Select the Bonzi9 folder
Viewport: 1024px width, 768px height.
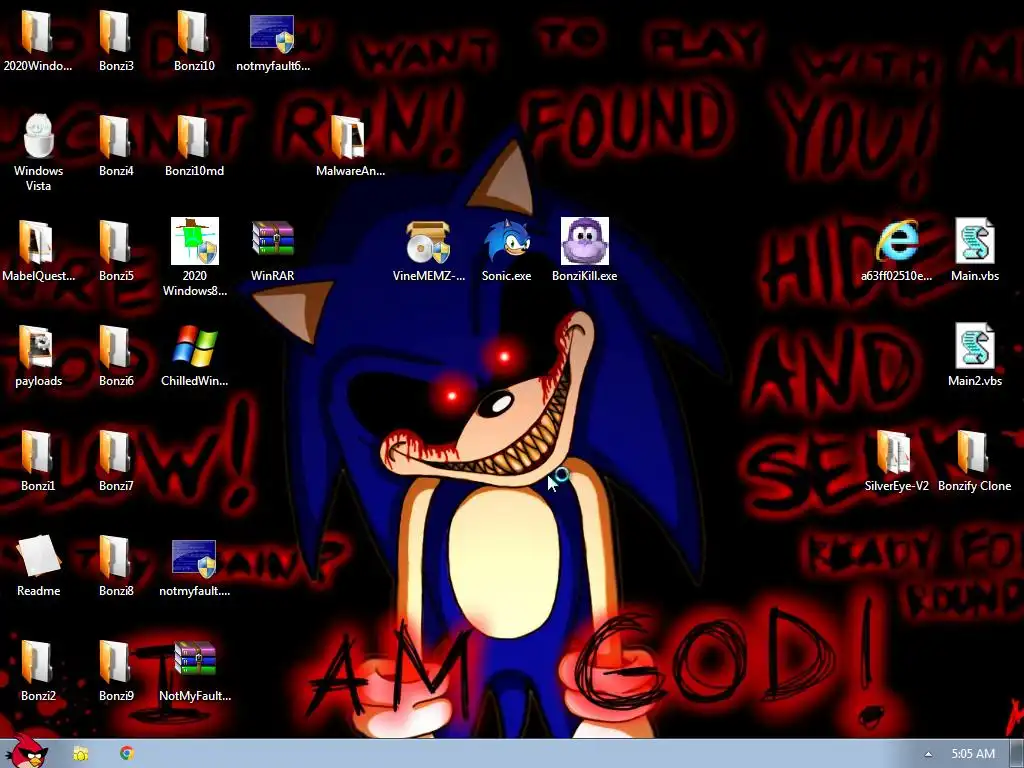click(x=116, y=662)
